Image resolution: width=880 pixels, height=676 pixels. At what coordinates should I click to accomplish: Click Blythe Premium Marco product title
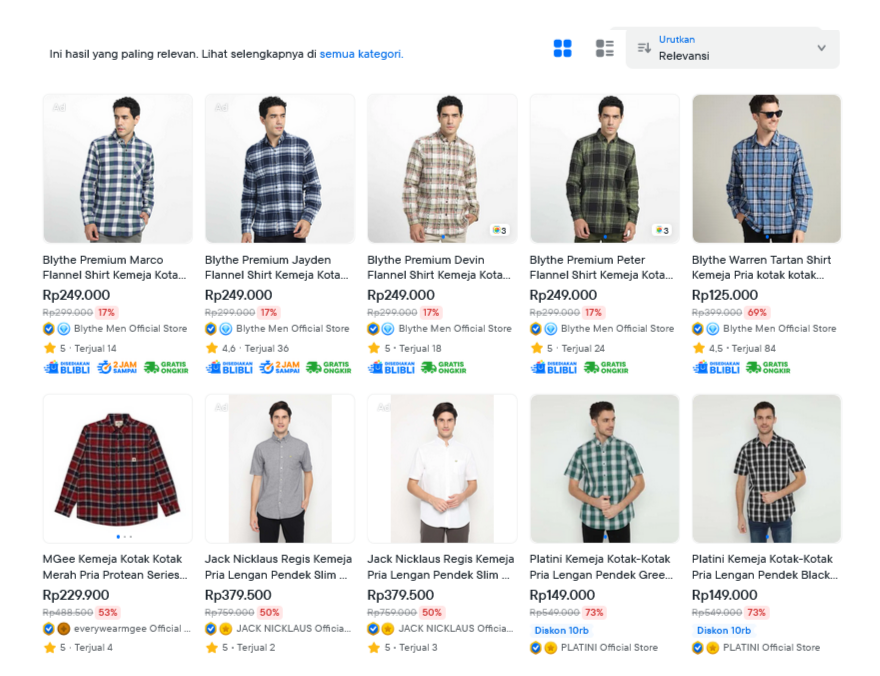(x=114, y=268)
